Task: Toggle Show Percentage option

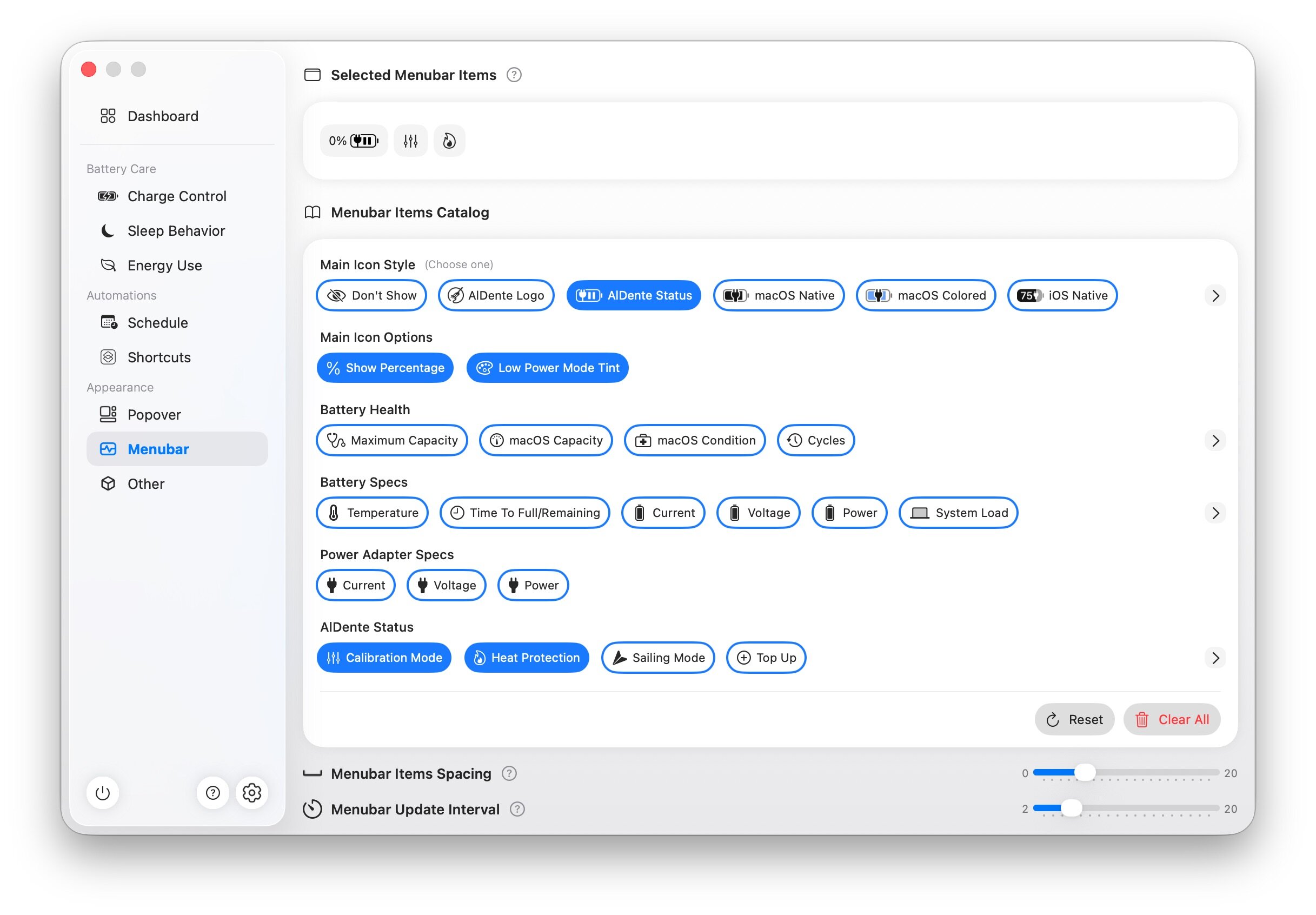Action: 385,368
